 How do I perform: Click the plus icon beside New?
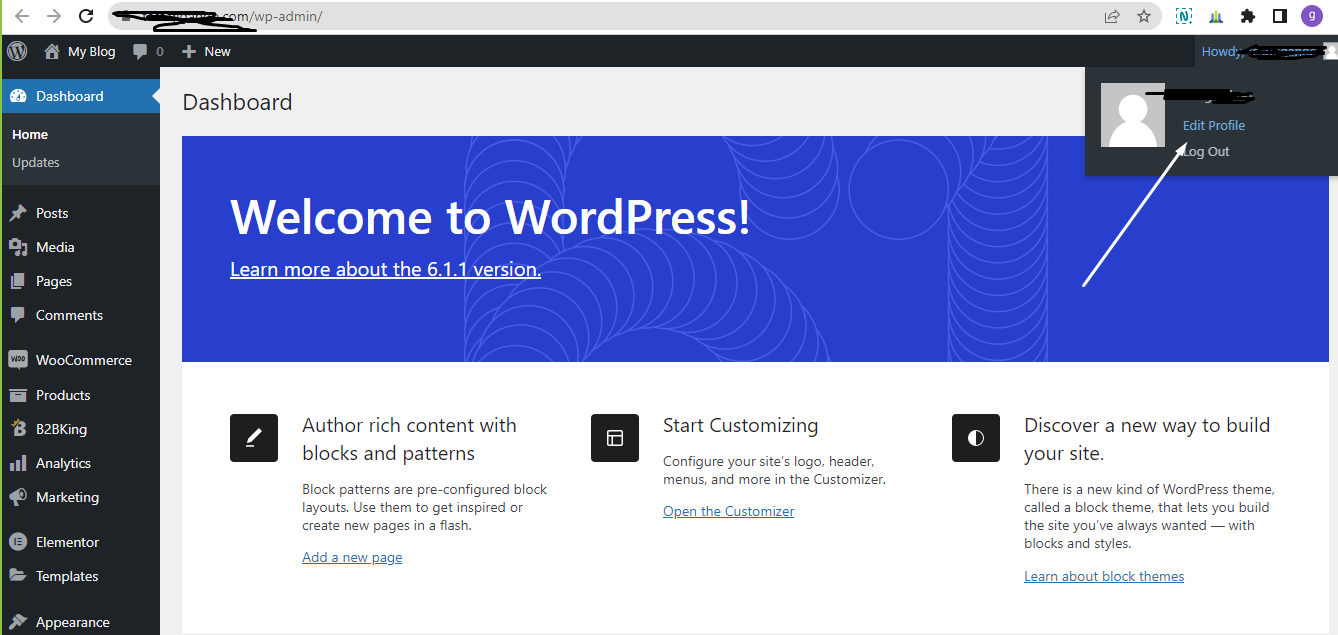point(189,51)
